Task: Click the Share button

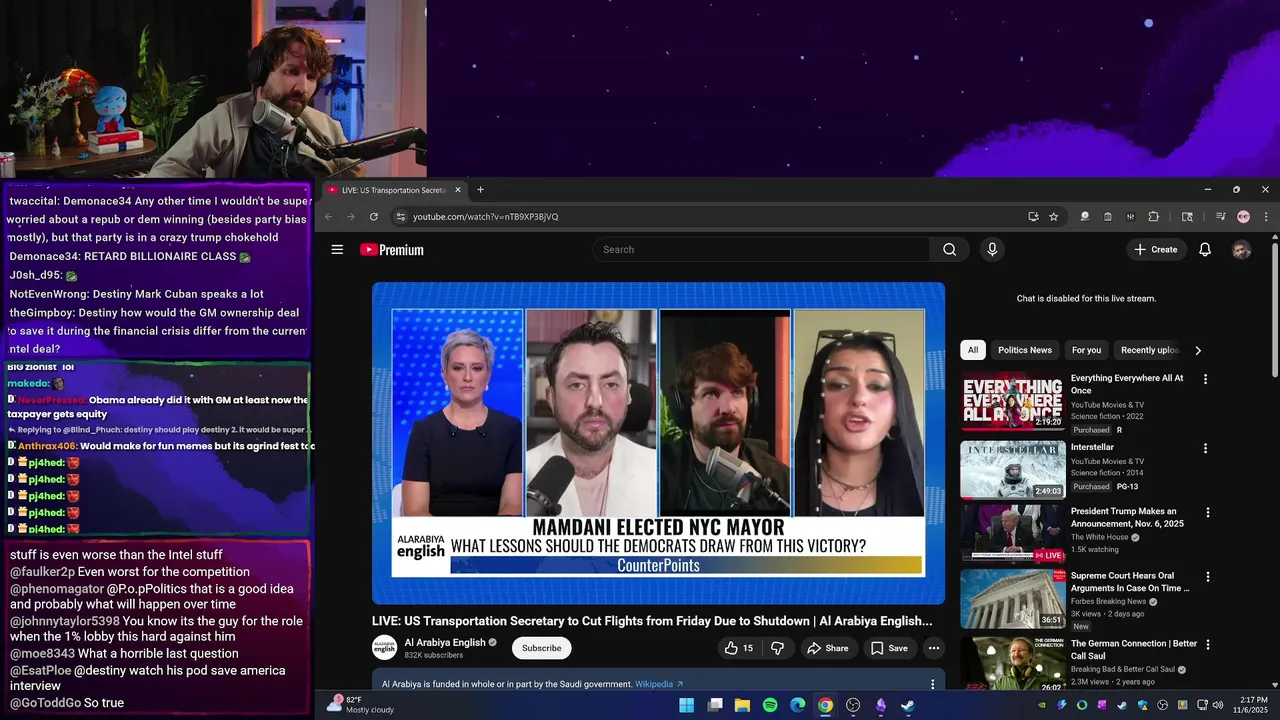Action: tap(827, 648)
